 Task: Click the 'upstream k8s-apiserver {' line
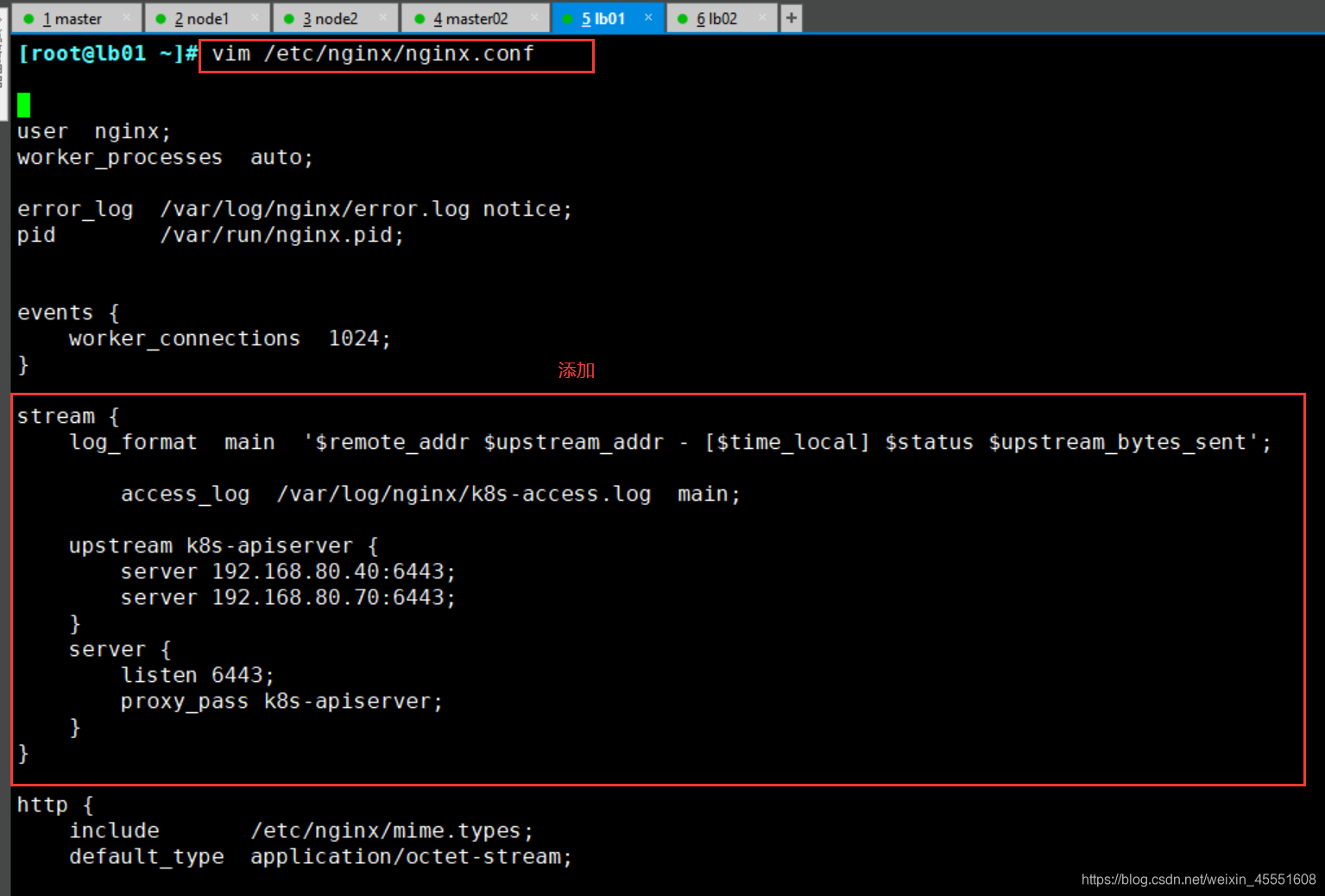[x=224, y=546]
